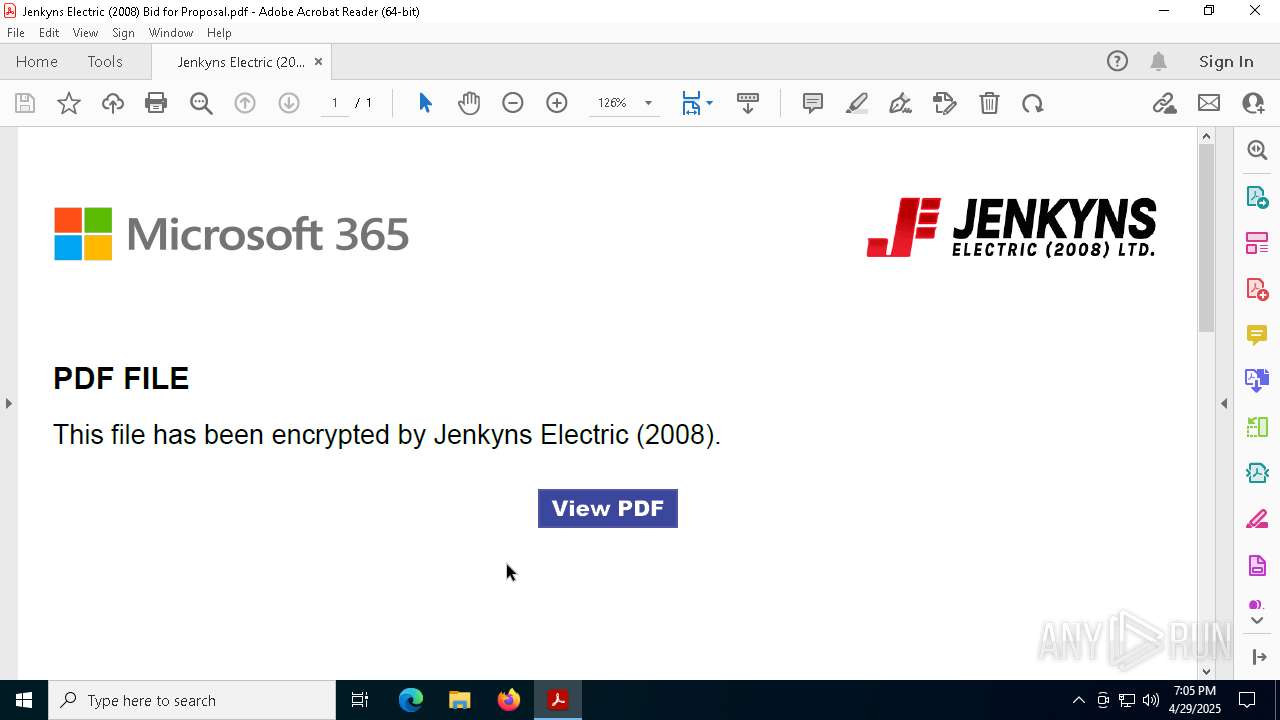Screen dimensions: 1280x720
Task: Click the scrolling mode keyboard icon
Action: click(748, 103)
